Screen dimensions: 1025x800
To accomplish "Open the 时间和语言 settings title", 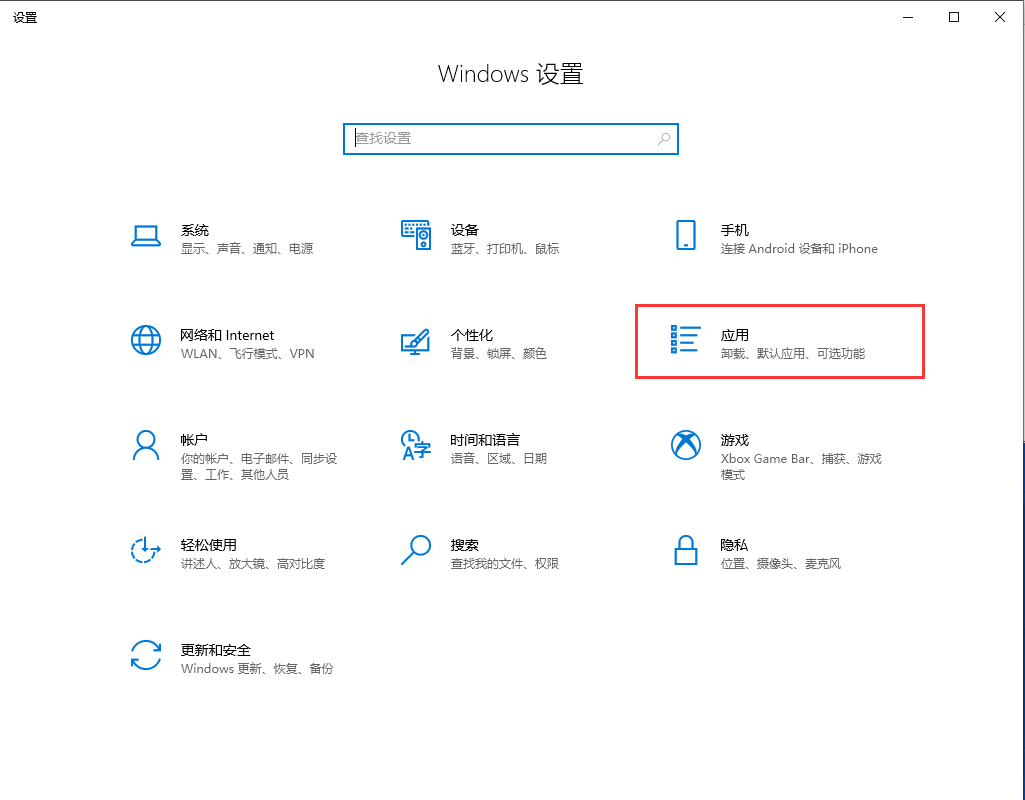I will tap(485, 440).
